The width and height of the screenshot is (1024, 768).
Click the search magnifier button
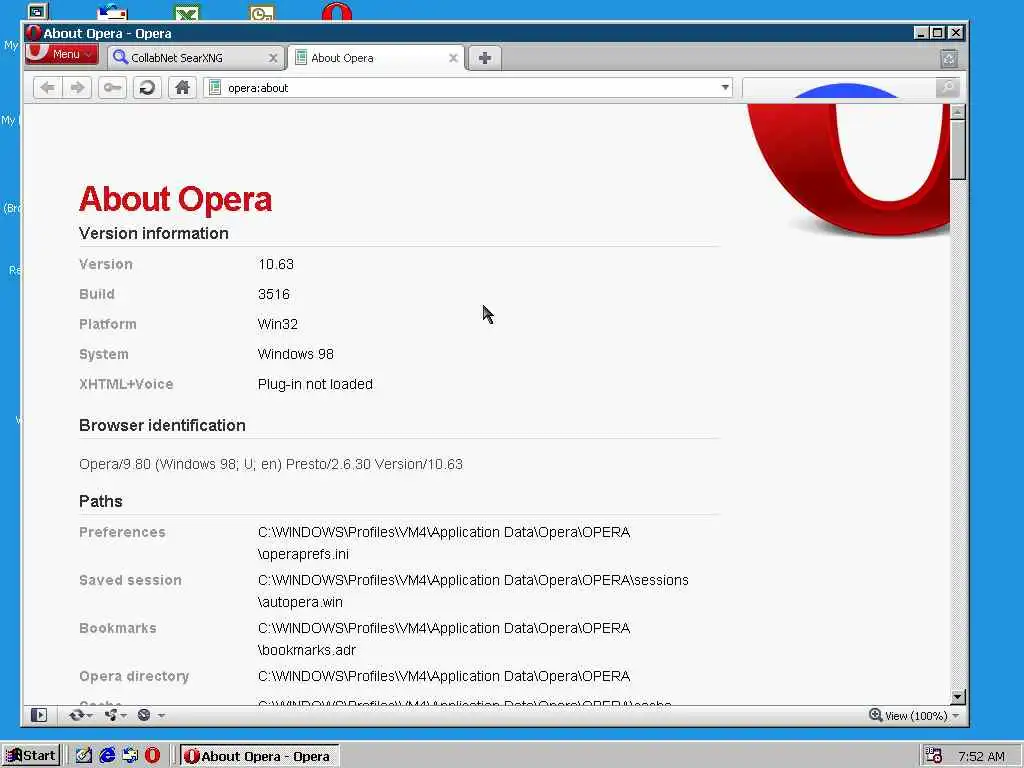click(x=948, y=88)
